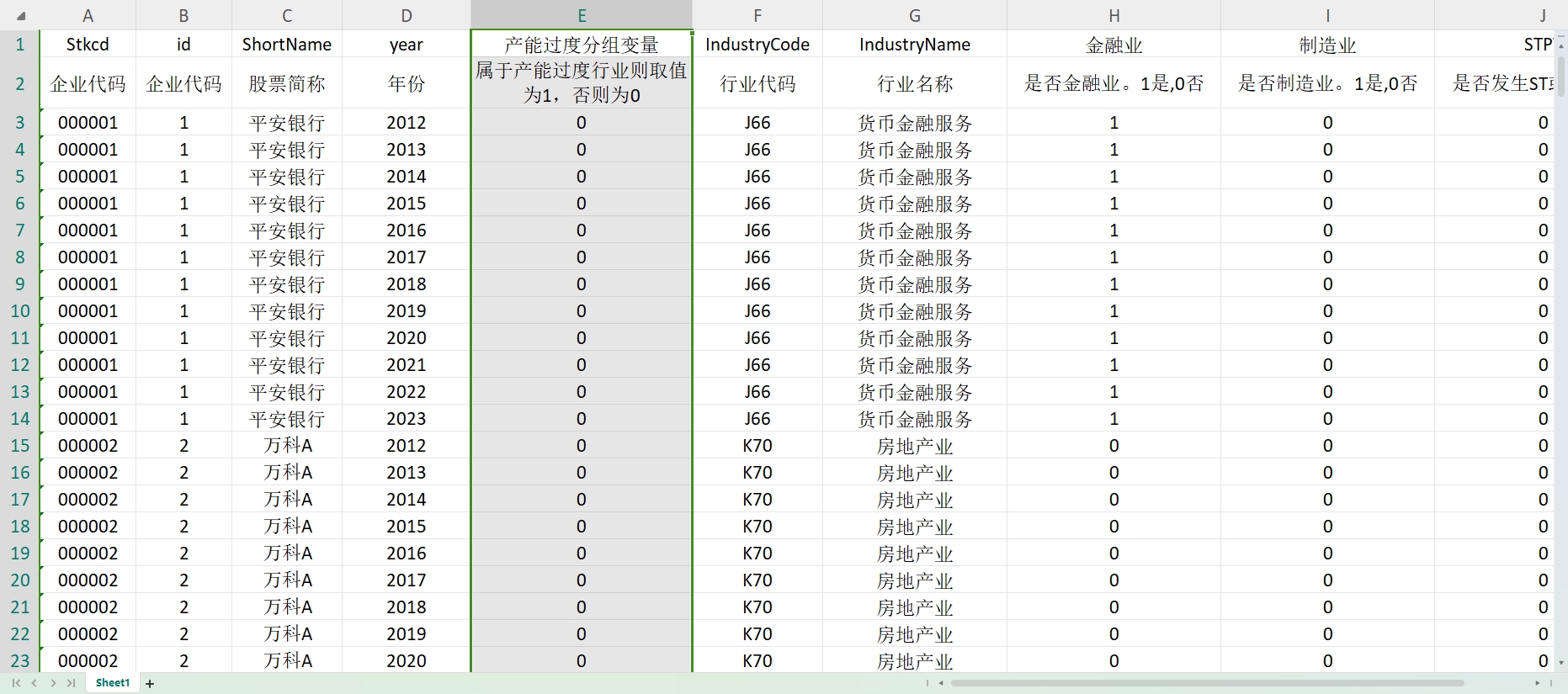Go to next sheet arrow

click(x=53, y=683)
